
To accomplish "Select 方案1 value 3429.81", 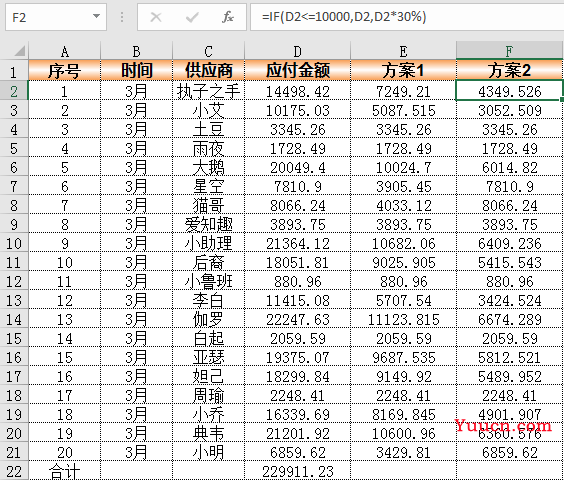I will tap(403, 452).
